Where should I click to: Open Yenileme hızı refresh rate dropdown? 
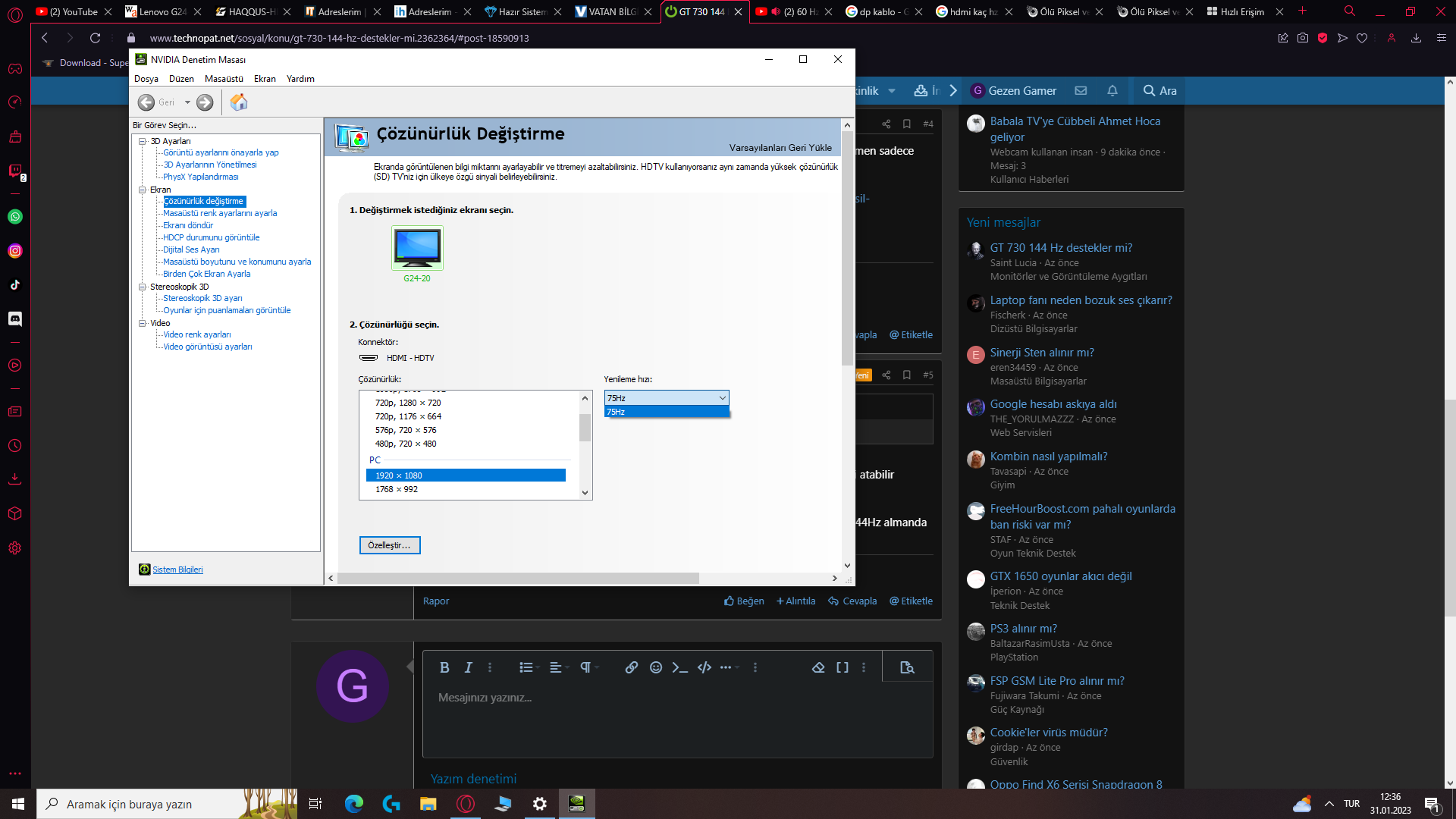pyautogui.click(x=666, y=398)
